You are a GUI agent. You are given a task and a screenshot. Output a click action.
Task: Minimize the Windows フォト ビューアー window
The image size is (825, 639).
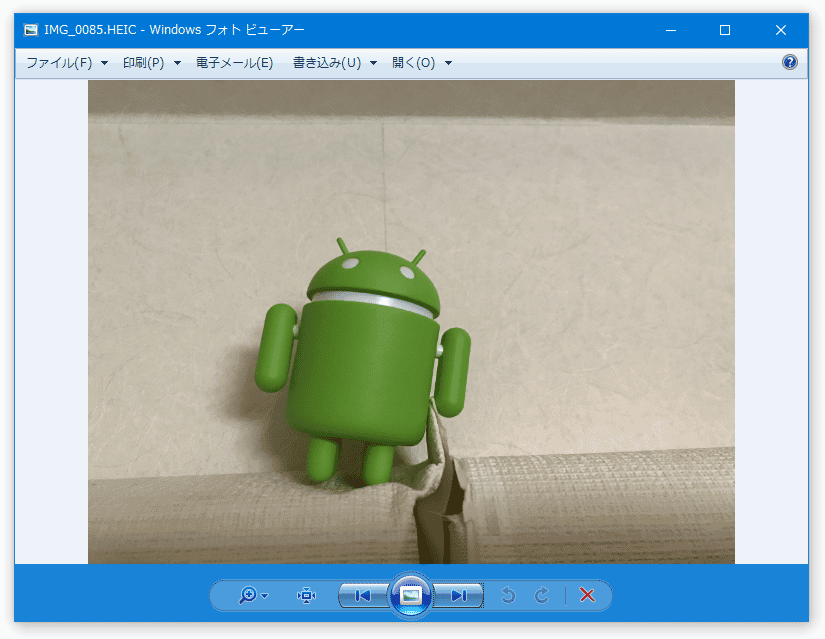671,30
